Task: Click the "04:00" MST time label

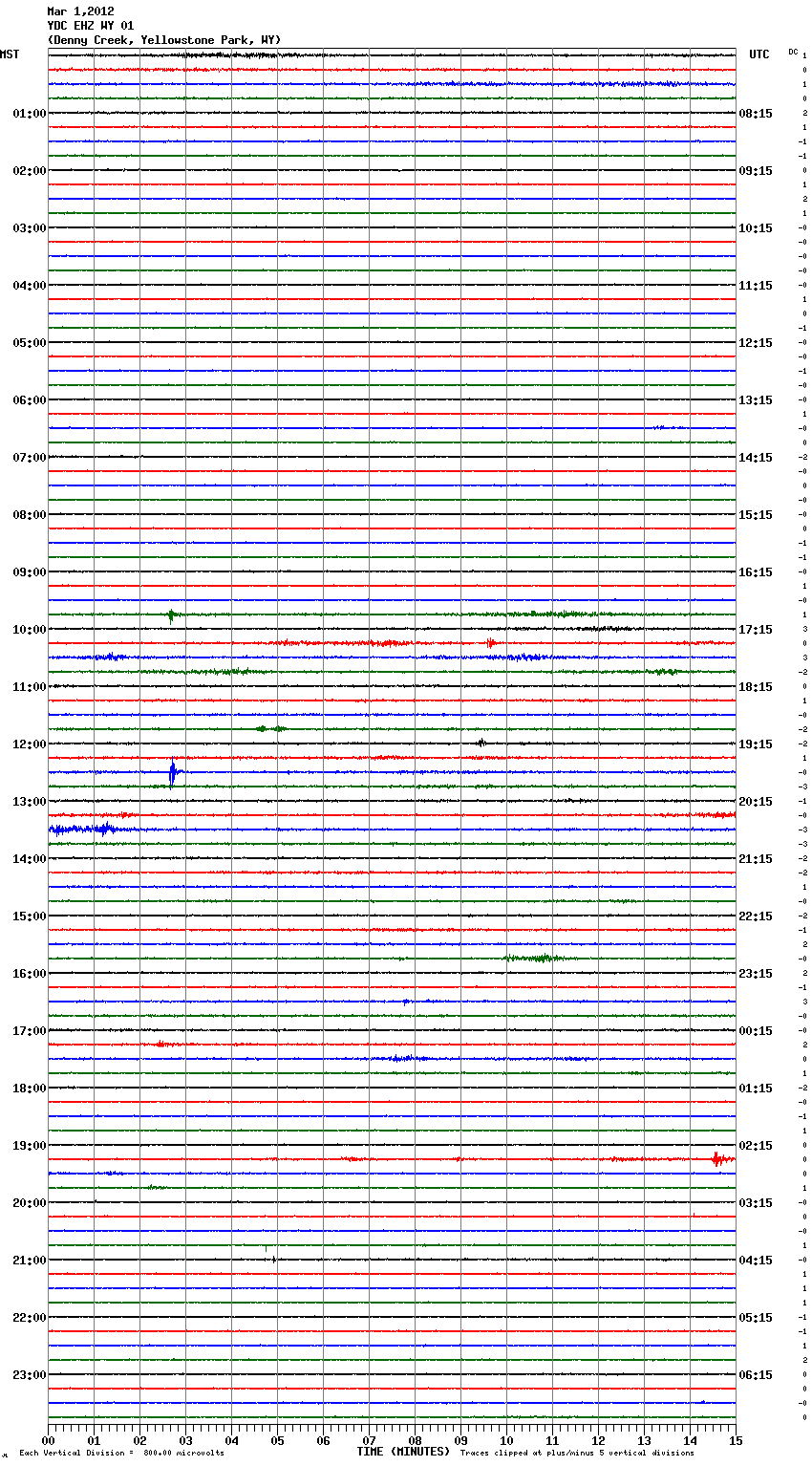Action: [x=30, y=286]
